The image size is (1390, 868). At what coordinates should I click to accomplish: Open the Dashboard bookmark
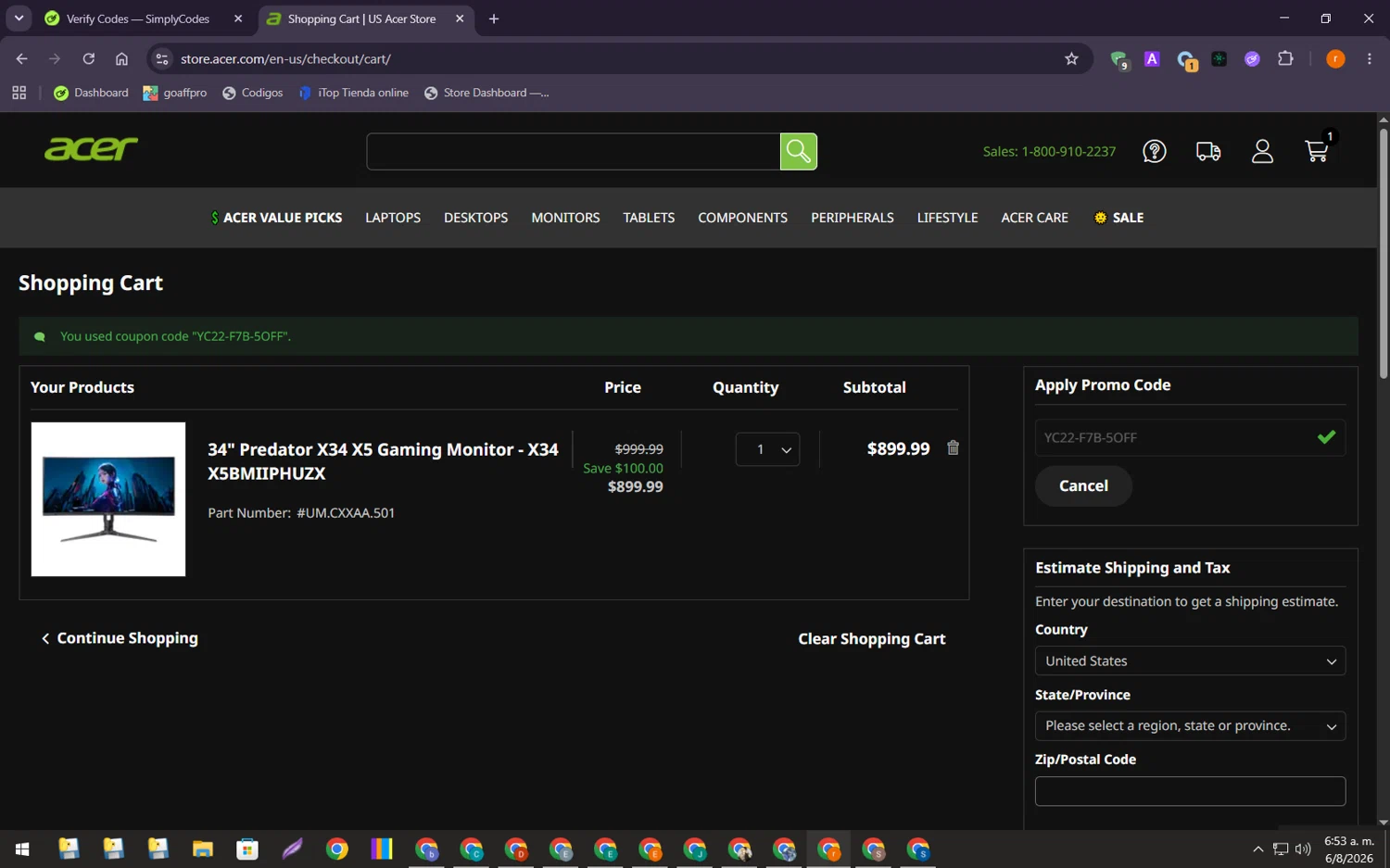(91, 93)
